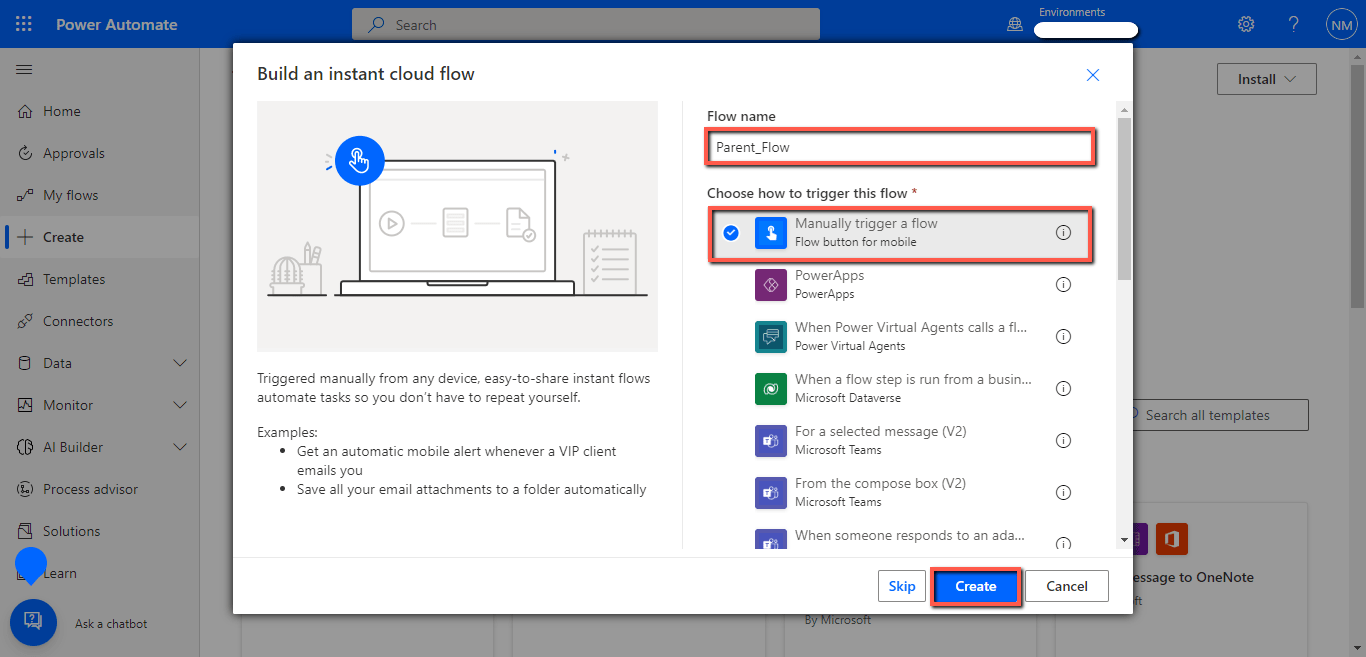
Task: Click the trigger list scrollbar down arrow
Action: [x=1124, y=540]
